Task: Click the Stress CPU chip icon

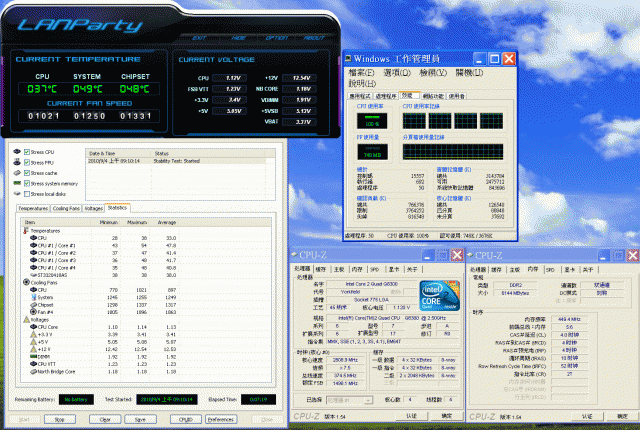Action: (x=17, y=152)
